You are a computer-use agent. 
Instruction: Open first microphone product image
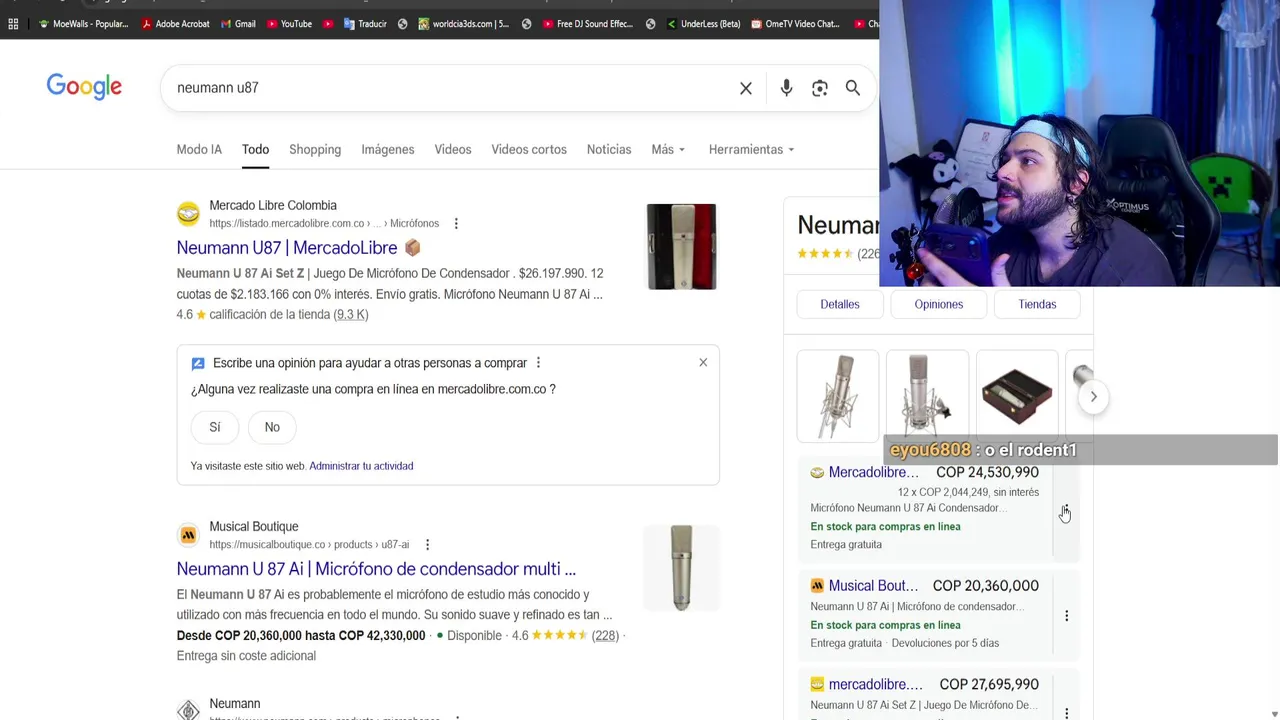pyautogui.click(x=837, y=396)
